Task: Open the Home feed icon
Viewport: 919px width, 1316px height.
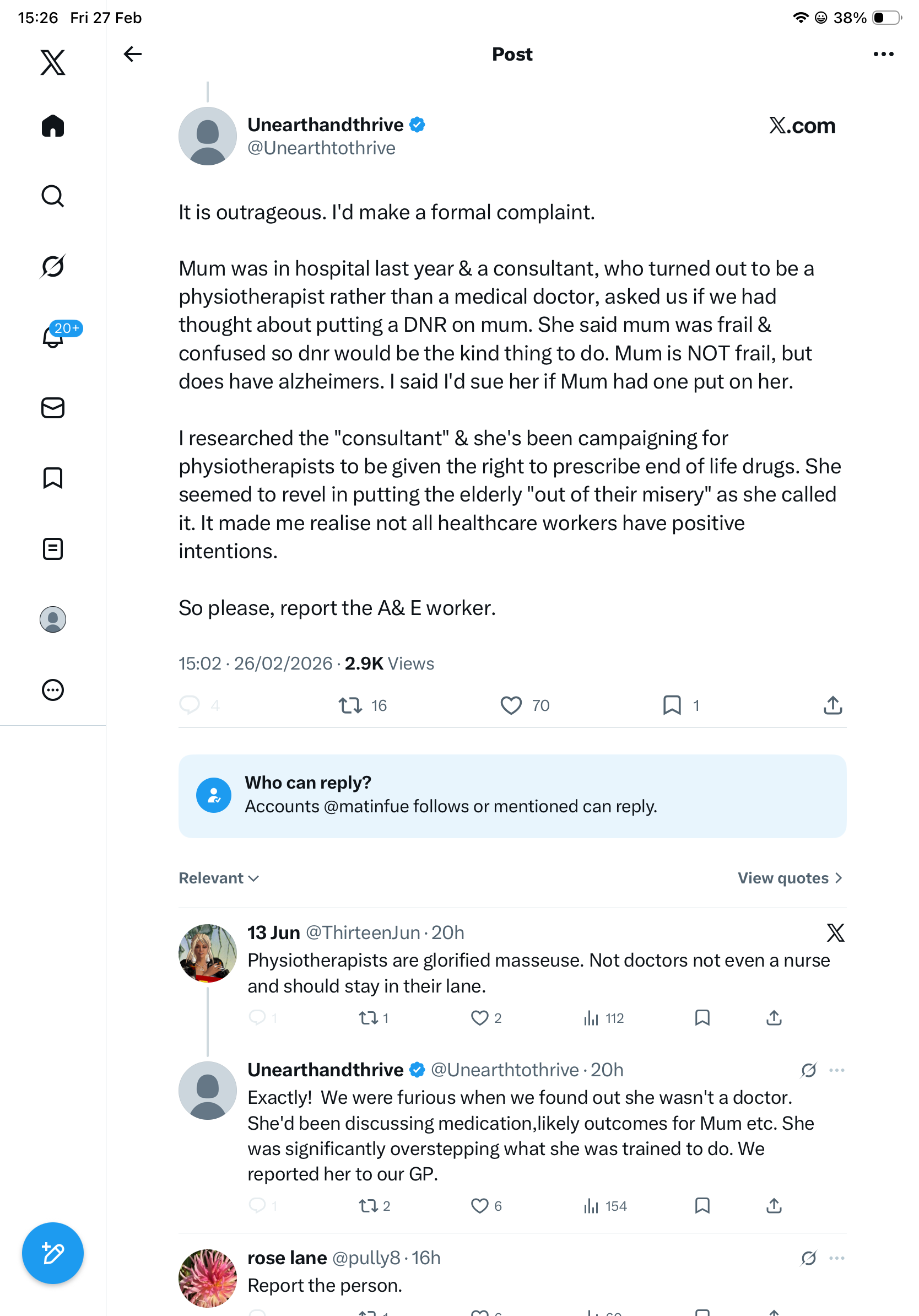Action: pyautogui.click(x=53, y=126)
